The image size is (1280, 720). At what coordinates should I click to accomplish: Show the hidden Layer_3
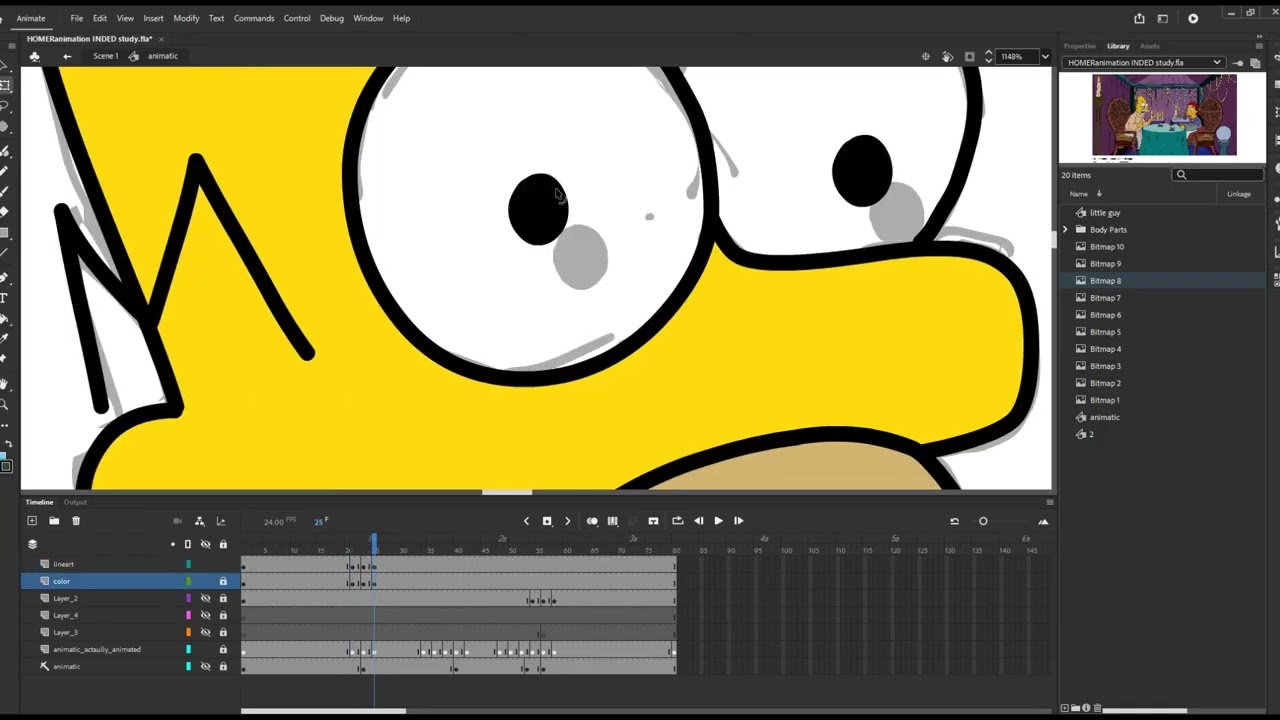click(x=205, y=632)
